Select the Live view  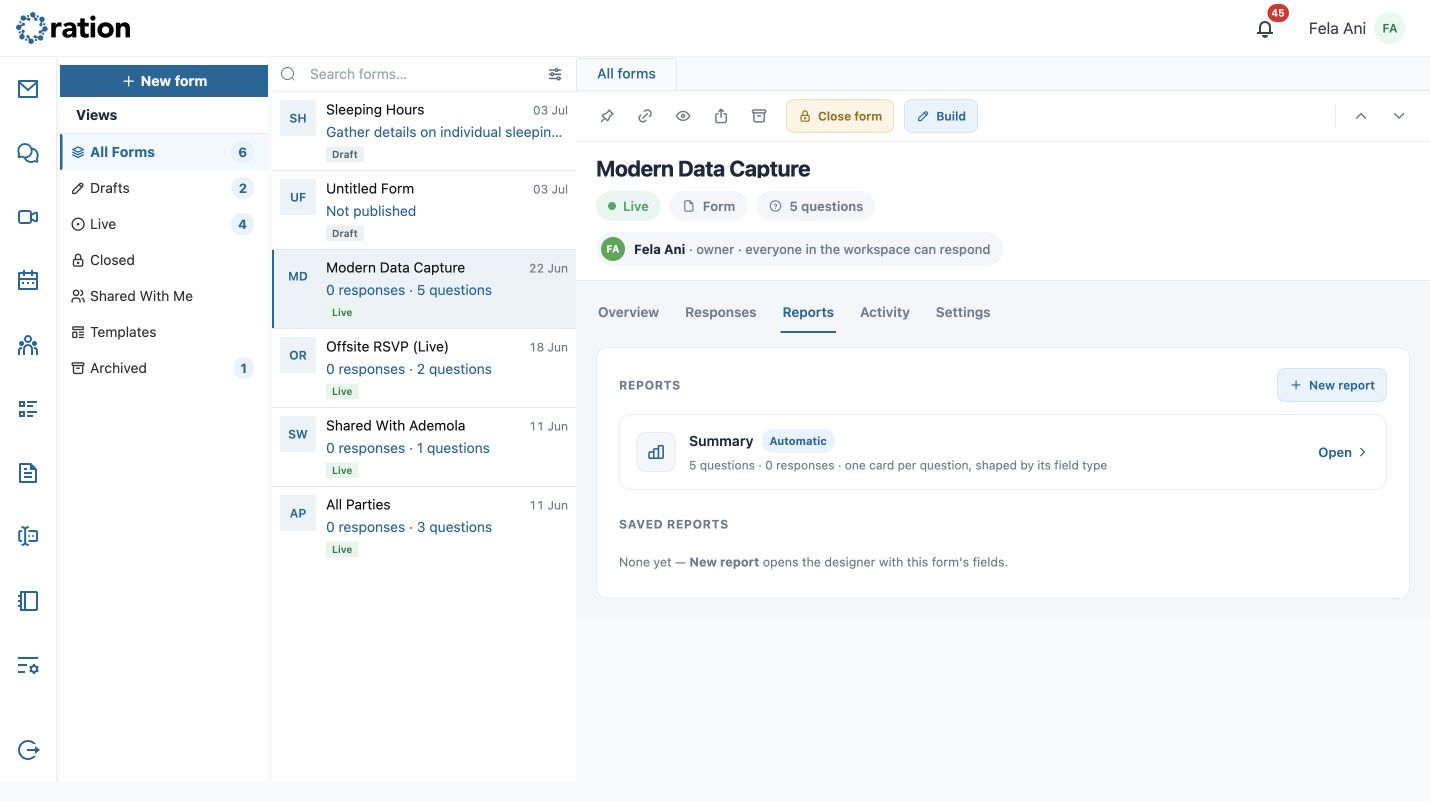click(x=163, y=224)
